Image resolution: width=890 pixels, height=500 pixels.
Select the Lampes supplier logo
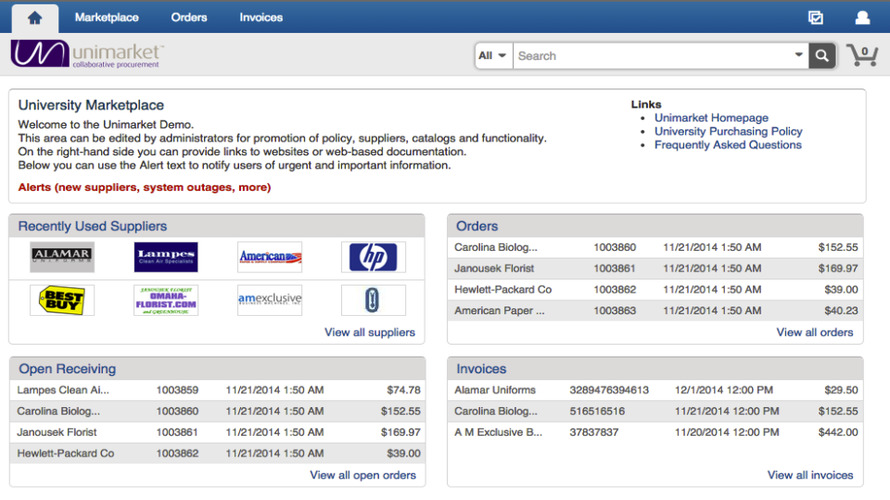pyautogui.click(x=166, y=257)
